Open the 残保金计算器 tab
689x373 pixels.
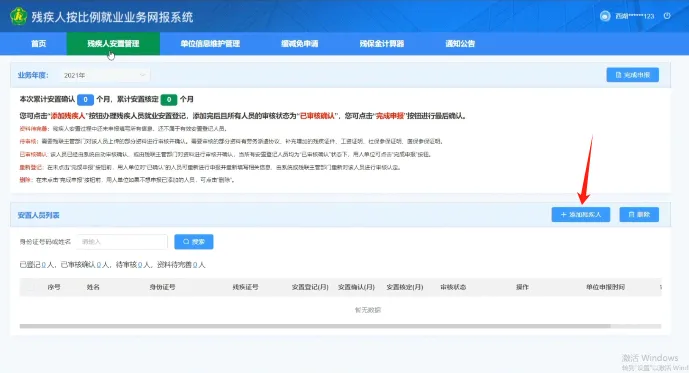381,43
